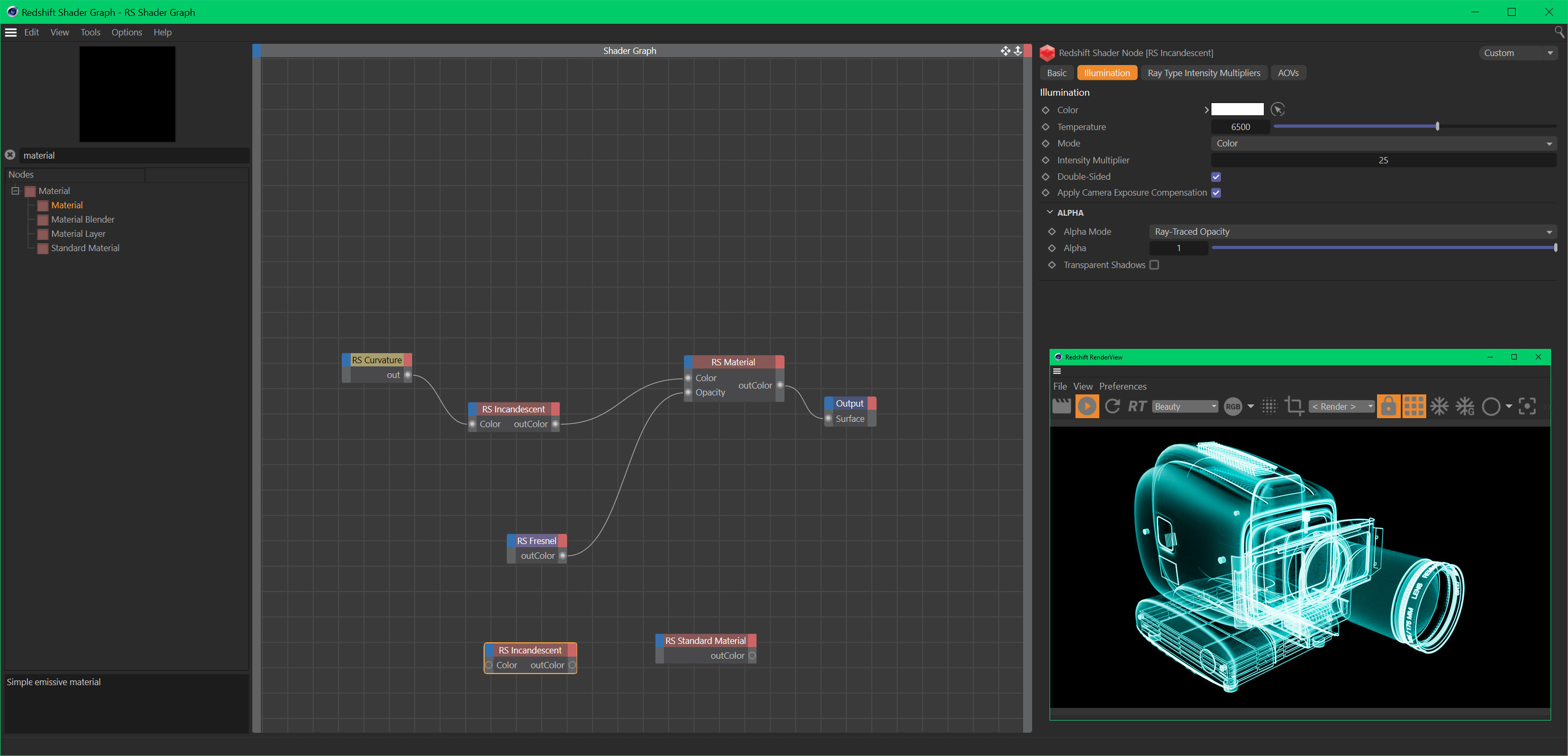Switch to the AOVs tab
The image size is (1568, 756).
point(1288,73)
